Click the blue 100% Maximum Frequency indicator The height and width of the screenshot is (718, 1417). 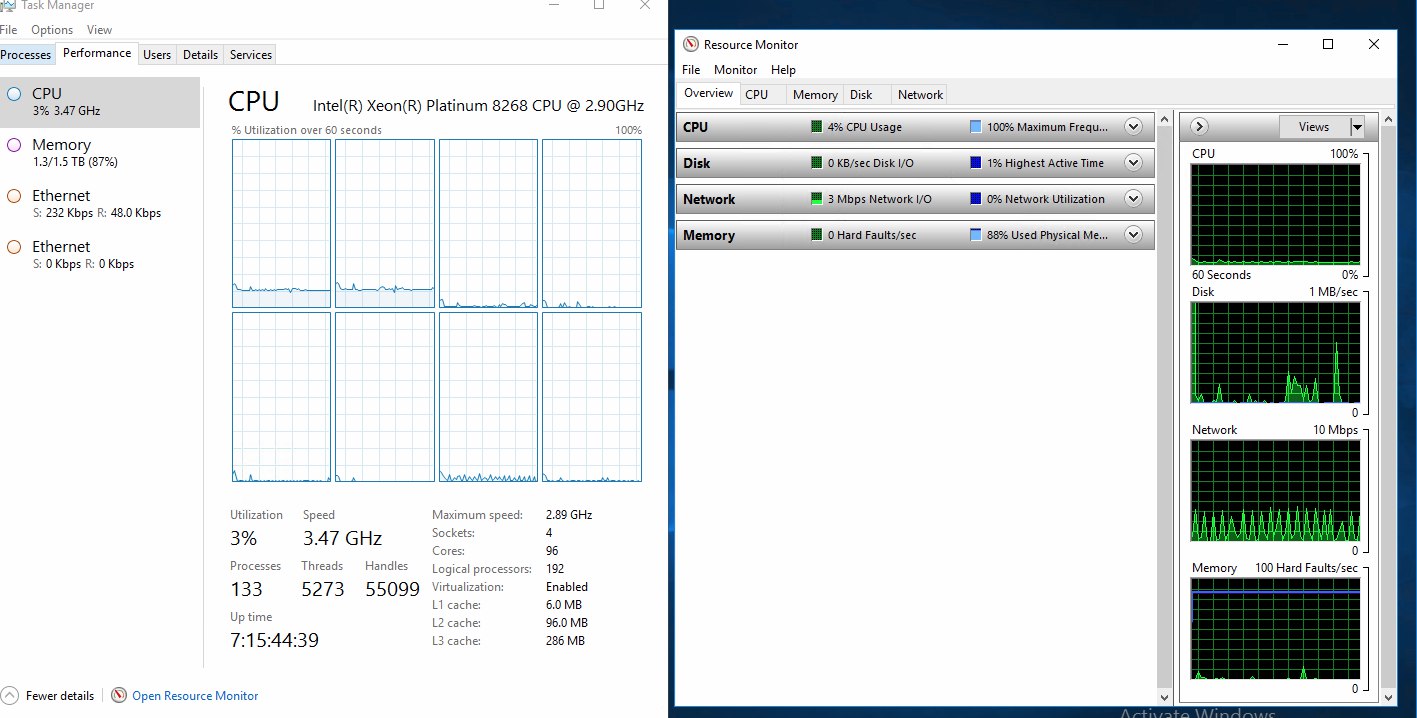coord(976,127)
